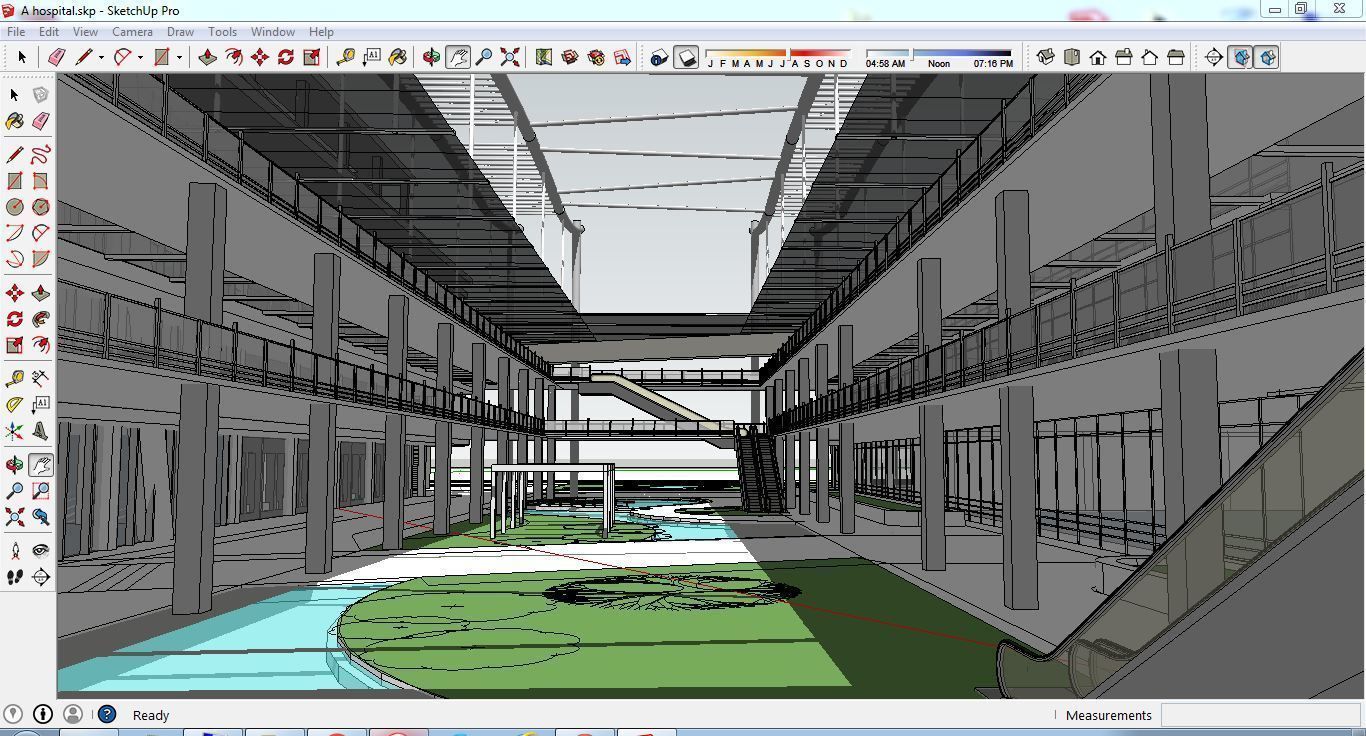The width and height of the screenshot is (1366, 736).
Task: Open the Edit menu
Action: tap(49, 31)
